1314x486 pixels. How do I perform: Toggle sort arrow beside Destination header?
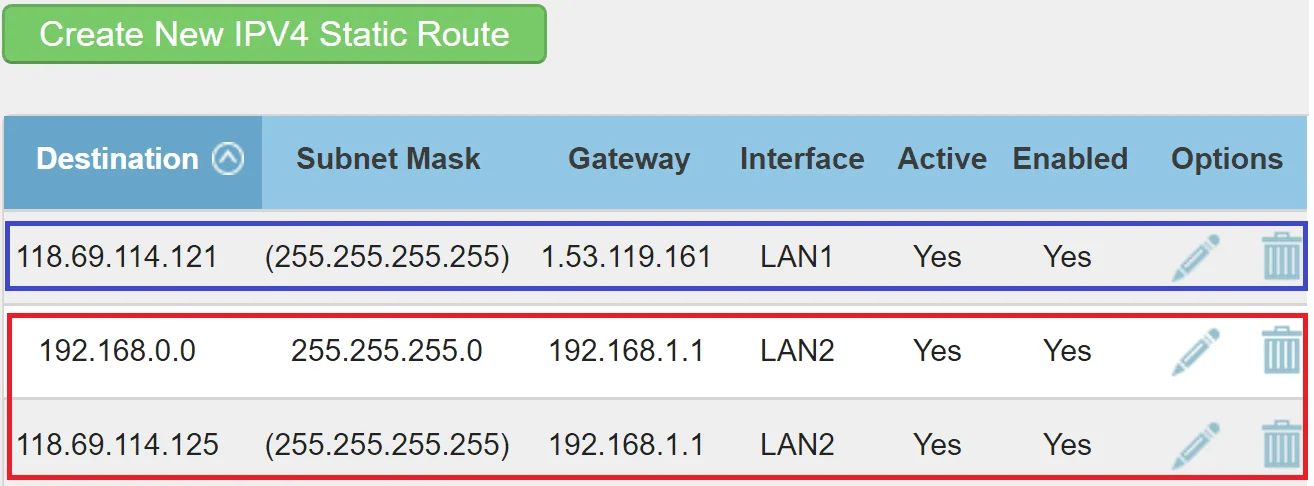[x=228, y=159]
